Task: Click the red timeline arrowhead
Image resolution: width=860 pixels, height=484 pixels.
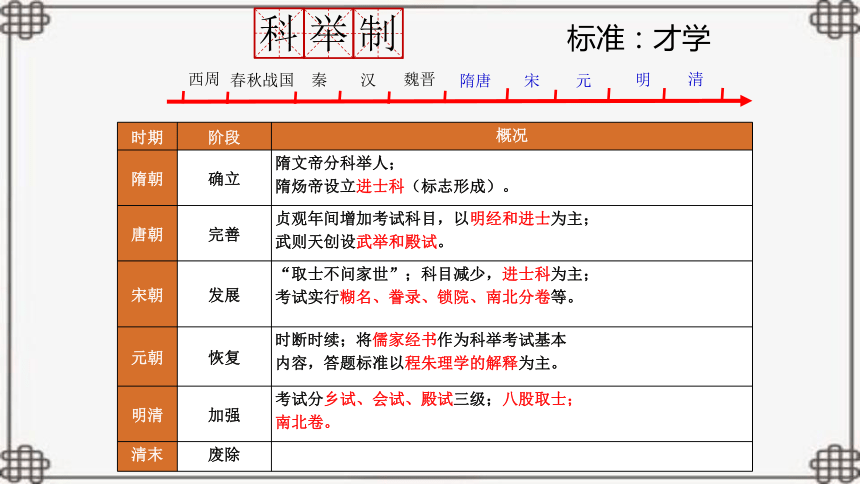Action: (x=745, y=100)
